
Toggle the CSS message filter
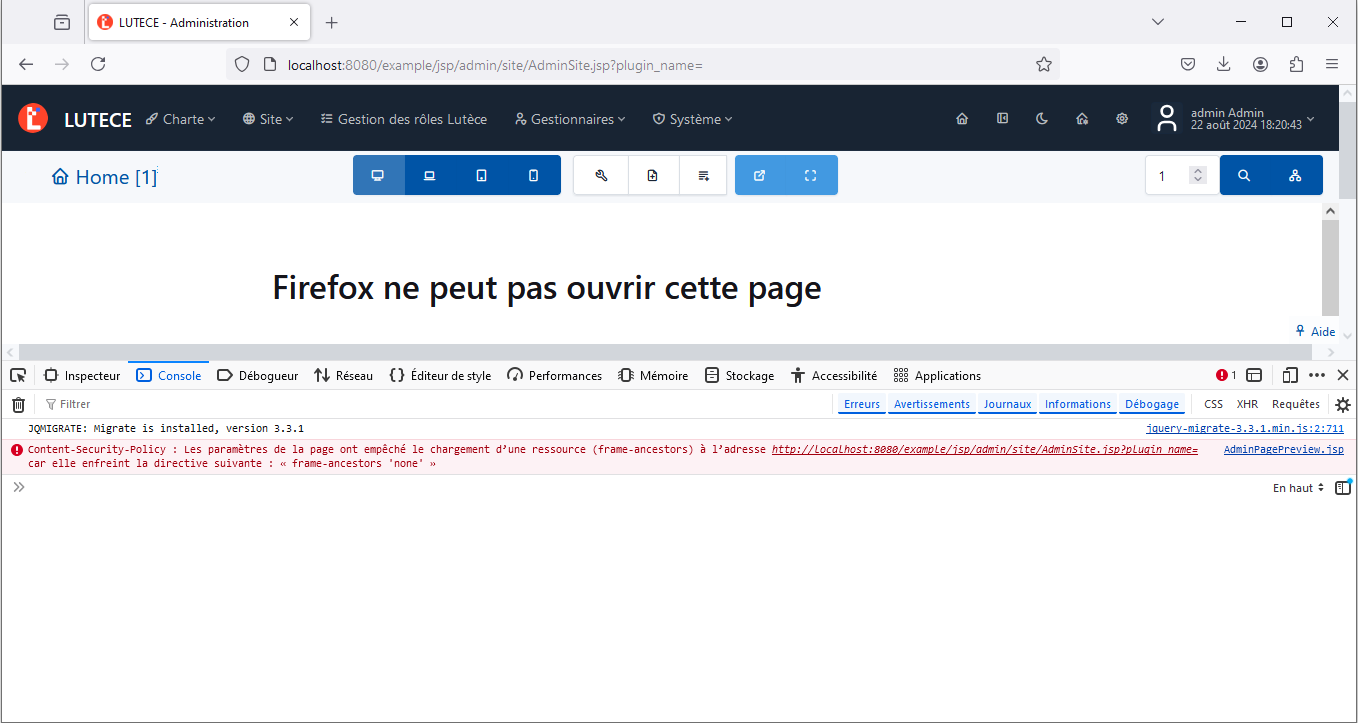[1212, 403]
